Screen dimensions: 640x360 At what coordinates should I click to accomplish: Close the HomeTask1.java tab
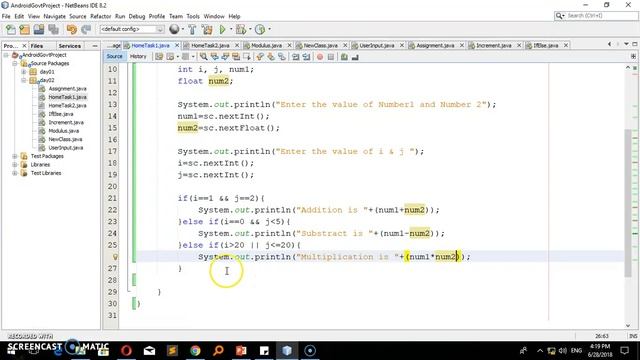[x=177, y=45]
